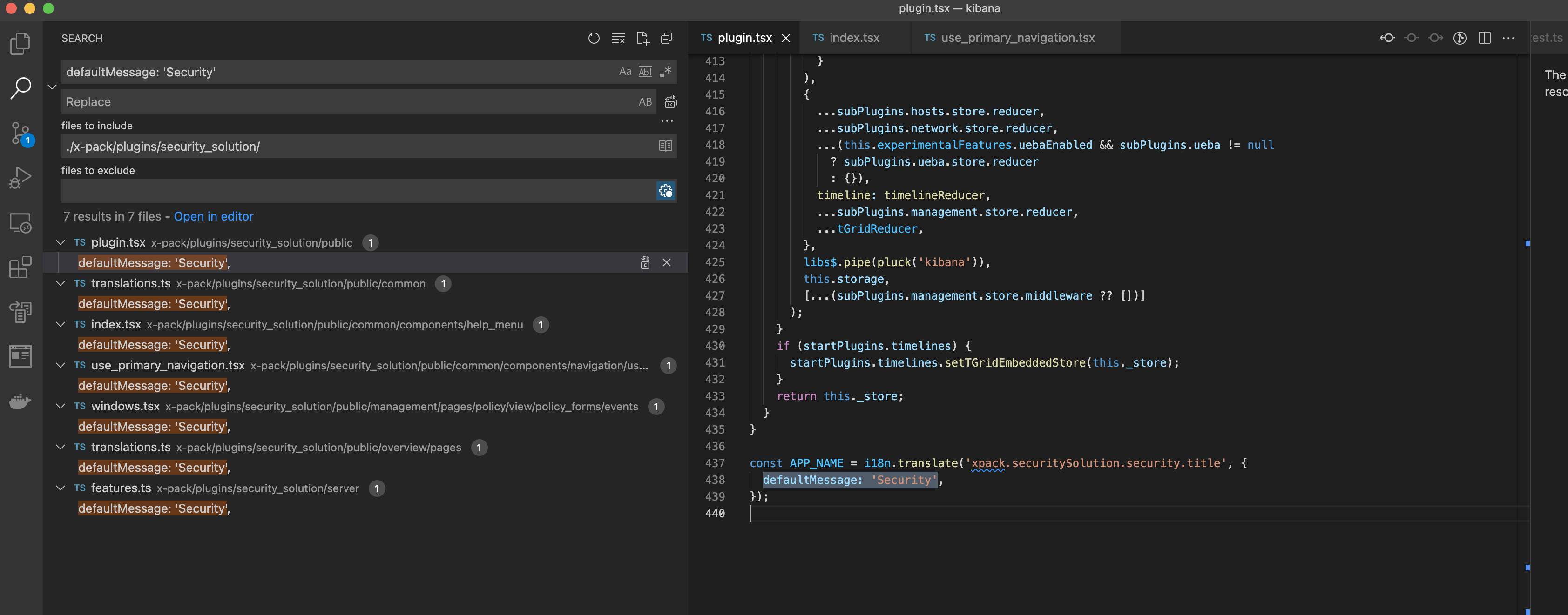The width and height of the screenshot is (1568, 615).
Task: Open the Extensions view
Action: click(20, 267)
